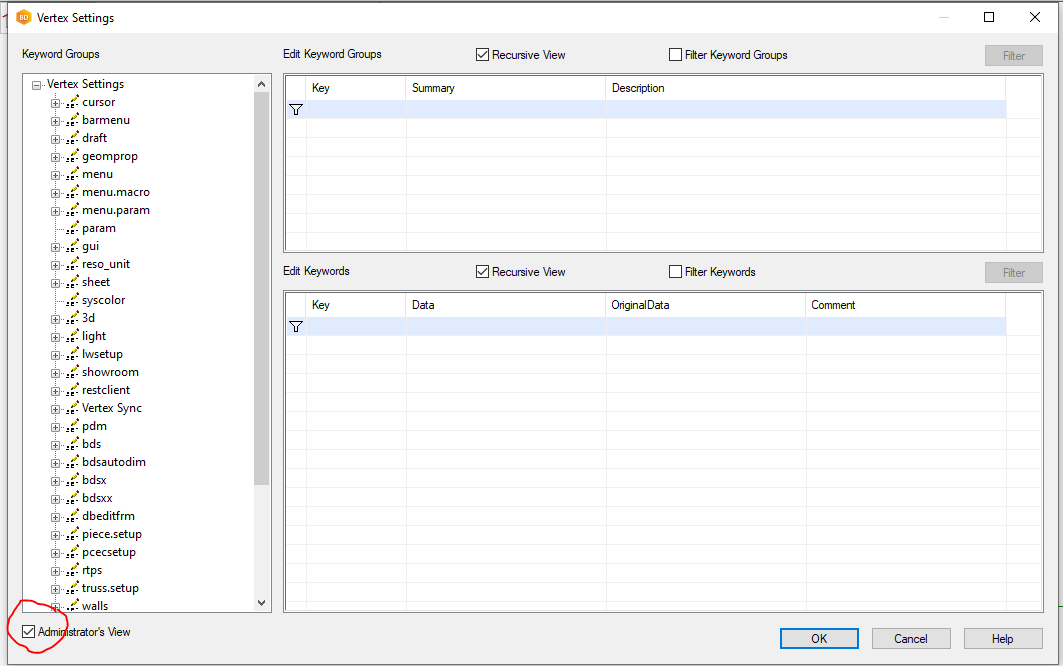Enable the Filter Keywords checkbox
Viewport: 1063px width, 666px height.
tap(676, 272)
